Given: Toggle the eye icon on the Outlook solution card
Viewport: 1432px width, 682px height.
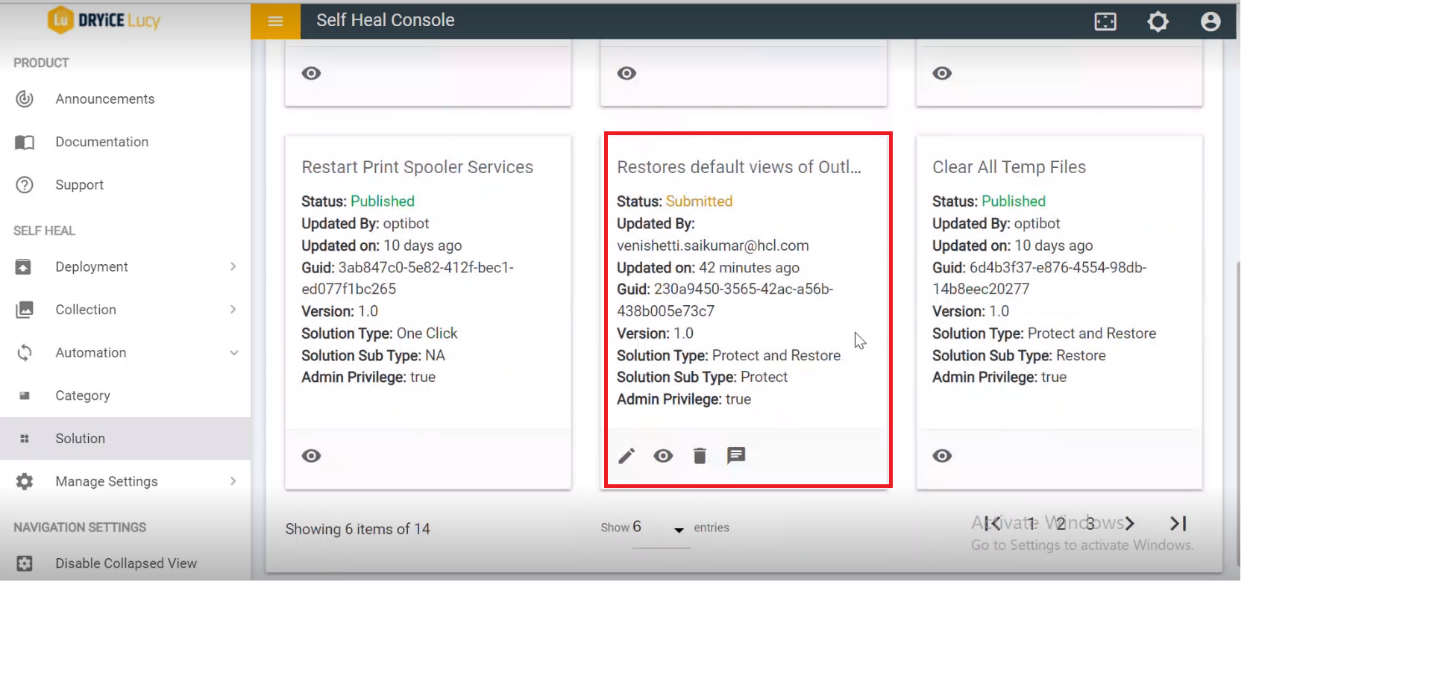Looking at the screenshot, I should tap(663, 456).
